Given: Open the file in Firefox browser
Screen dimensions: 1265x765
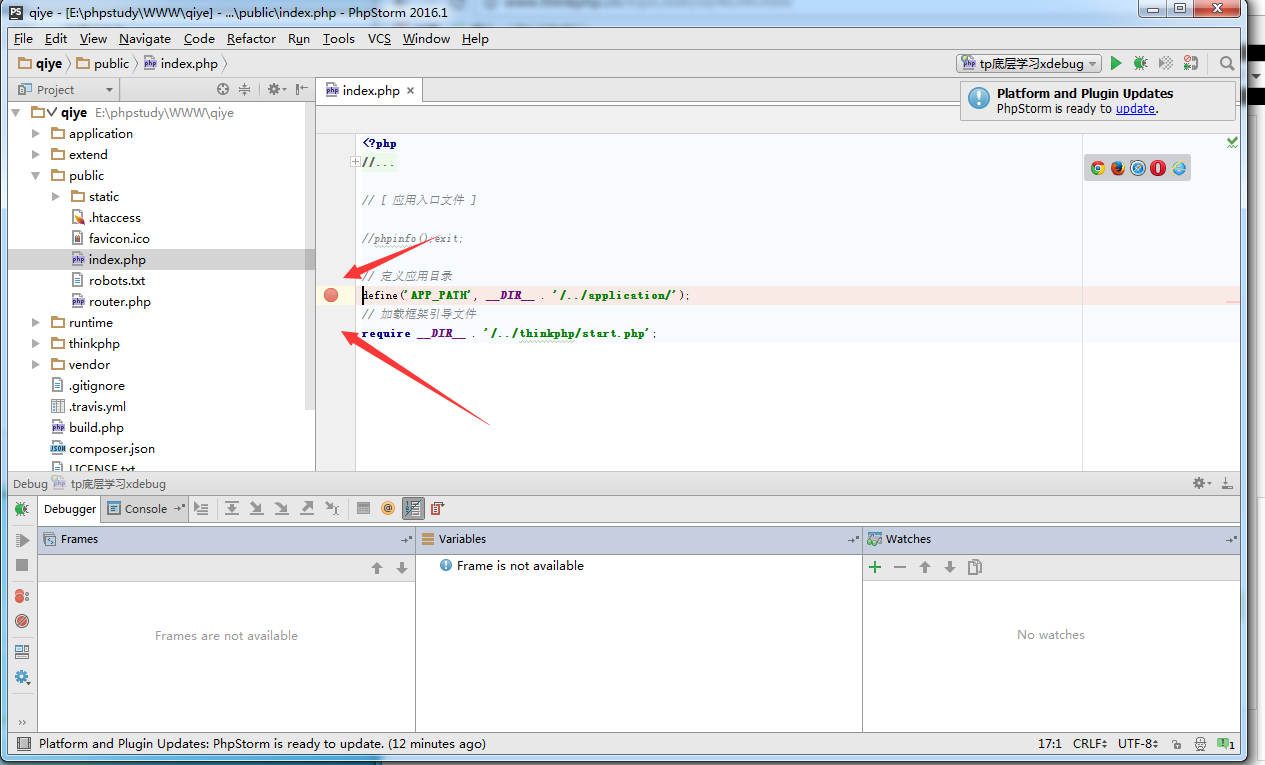Looking at the screenshot, I should pos(1117,168).
